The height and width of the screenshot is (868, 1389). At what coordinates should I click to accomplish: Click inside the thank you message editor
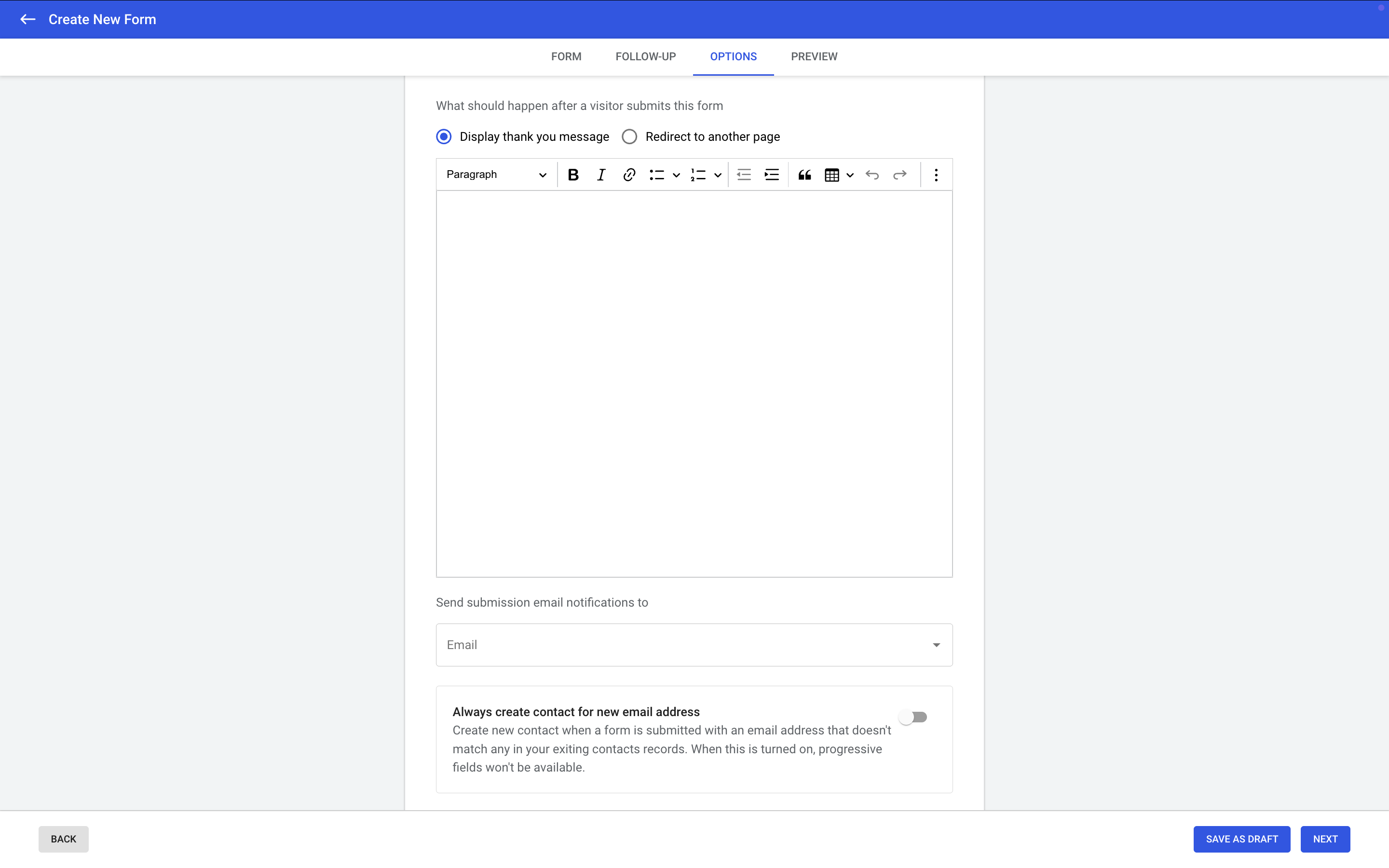(x=694, y=383)
